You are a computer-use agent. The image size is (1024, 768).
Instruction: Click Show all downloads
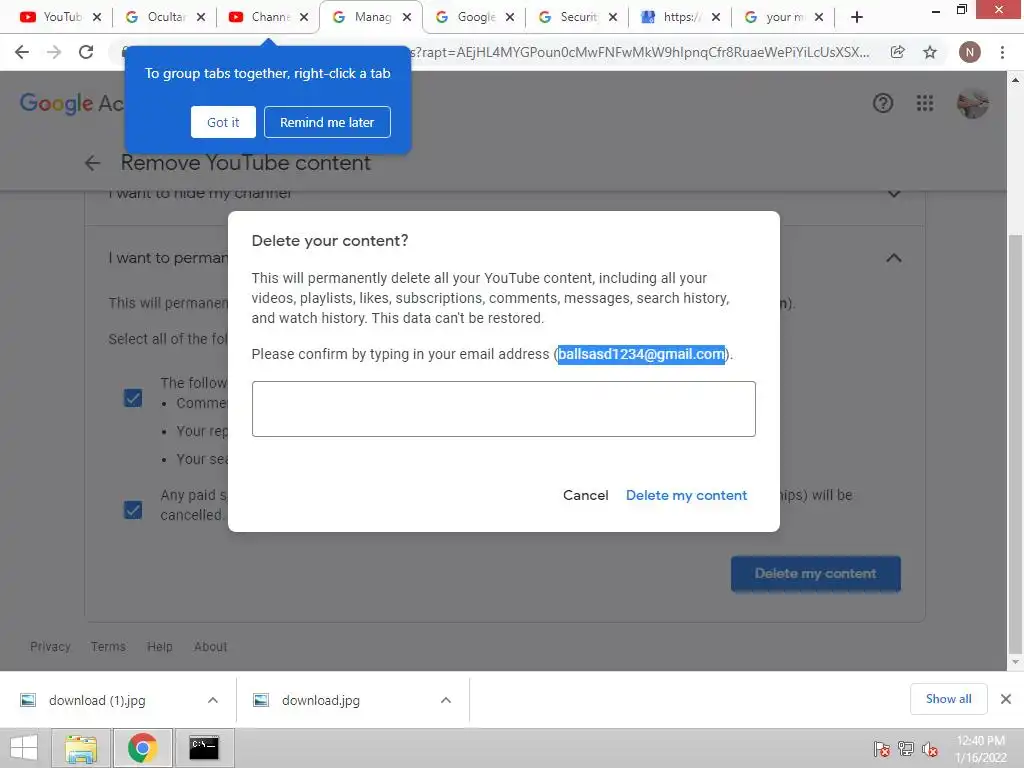tap(948, 699)
